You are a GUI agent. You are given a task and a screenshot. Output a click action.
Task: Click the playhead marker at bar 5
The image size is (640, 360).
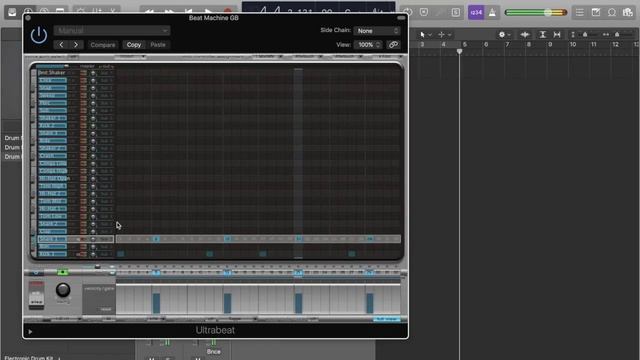click(x=460, y=51)
